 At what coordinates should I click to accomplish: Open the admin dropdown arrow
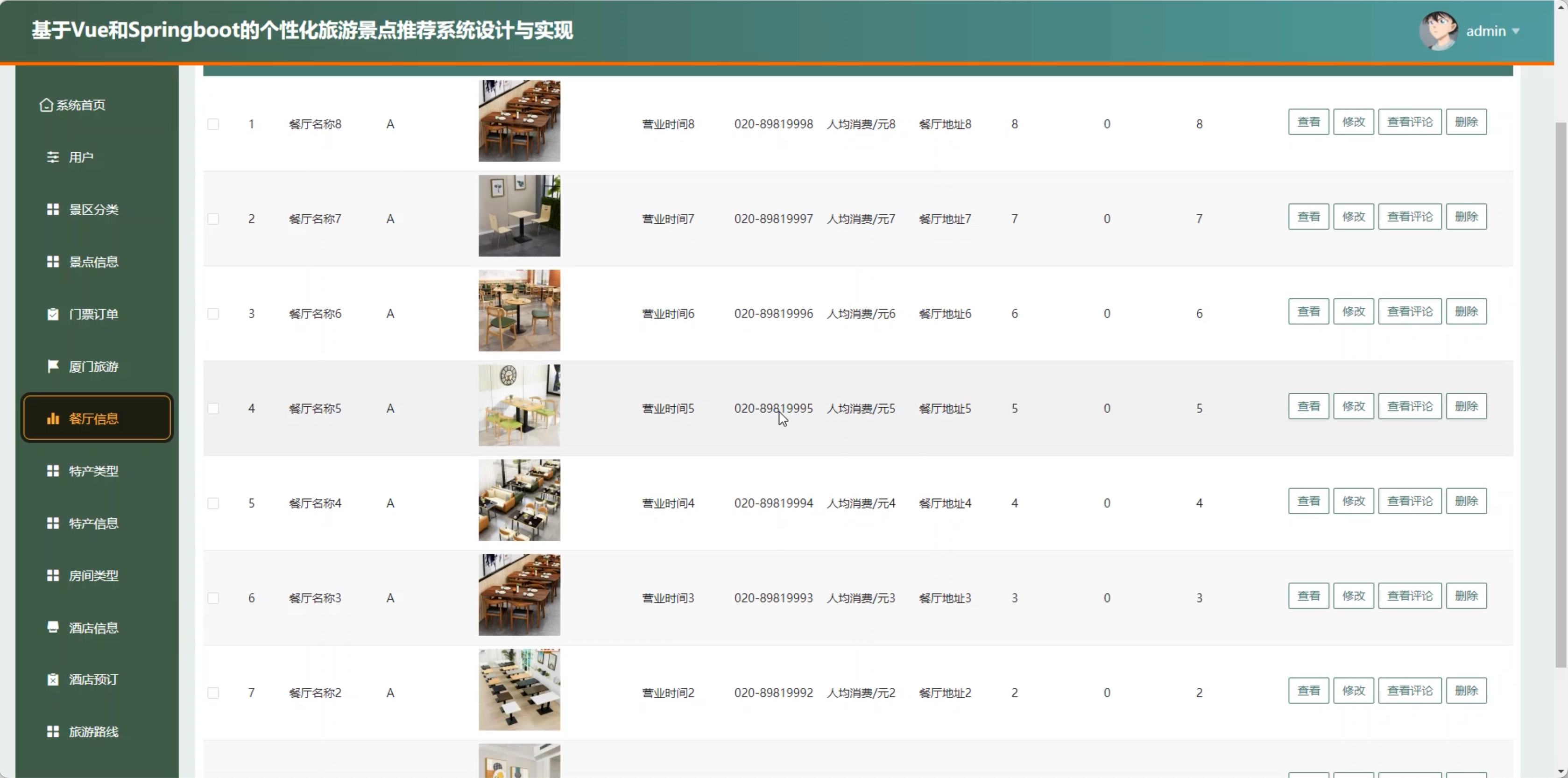[x=1516, y=31]
